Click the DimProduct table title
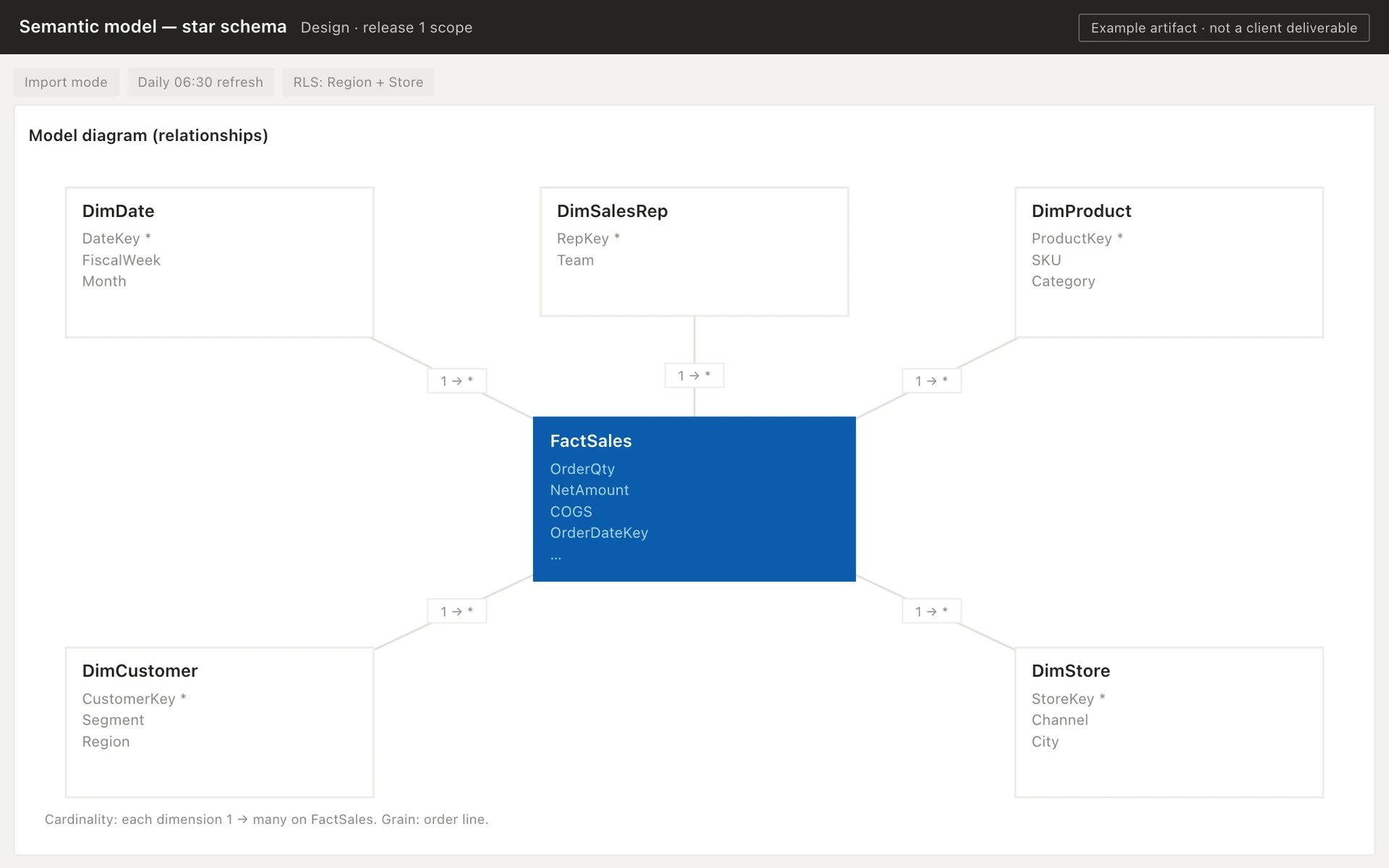The height and width of the screenshot is (868, 1389). click(x=1081, y=211)
